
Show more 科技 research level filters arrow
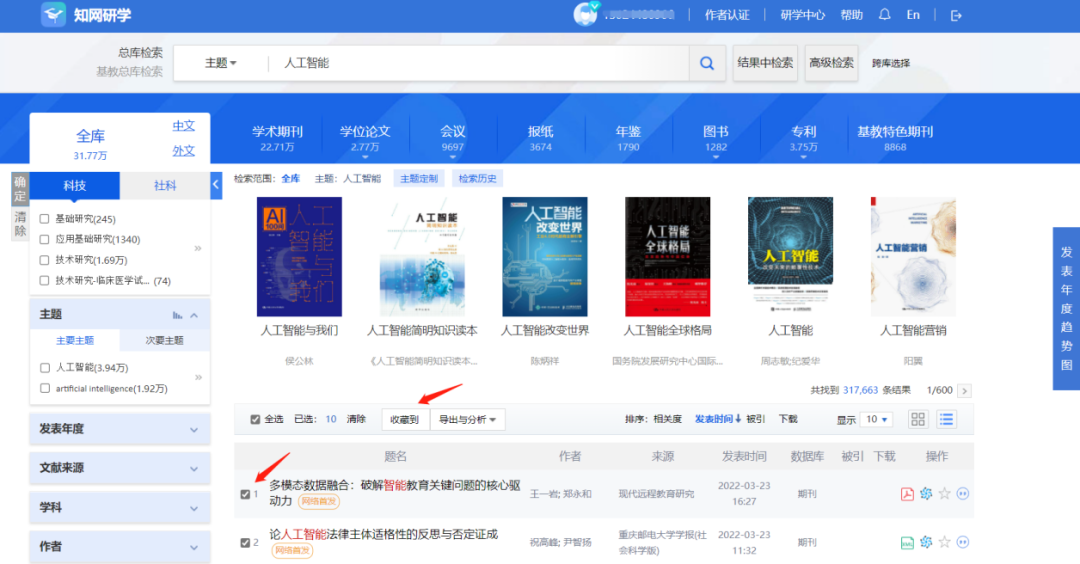pyautogui.click(x=198, y=248)
